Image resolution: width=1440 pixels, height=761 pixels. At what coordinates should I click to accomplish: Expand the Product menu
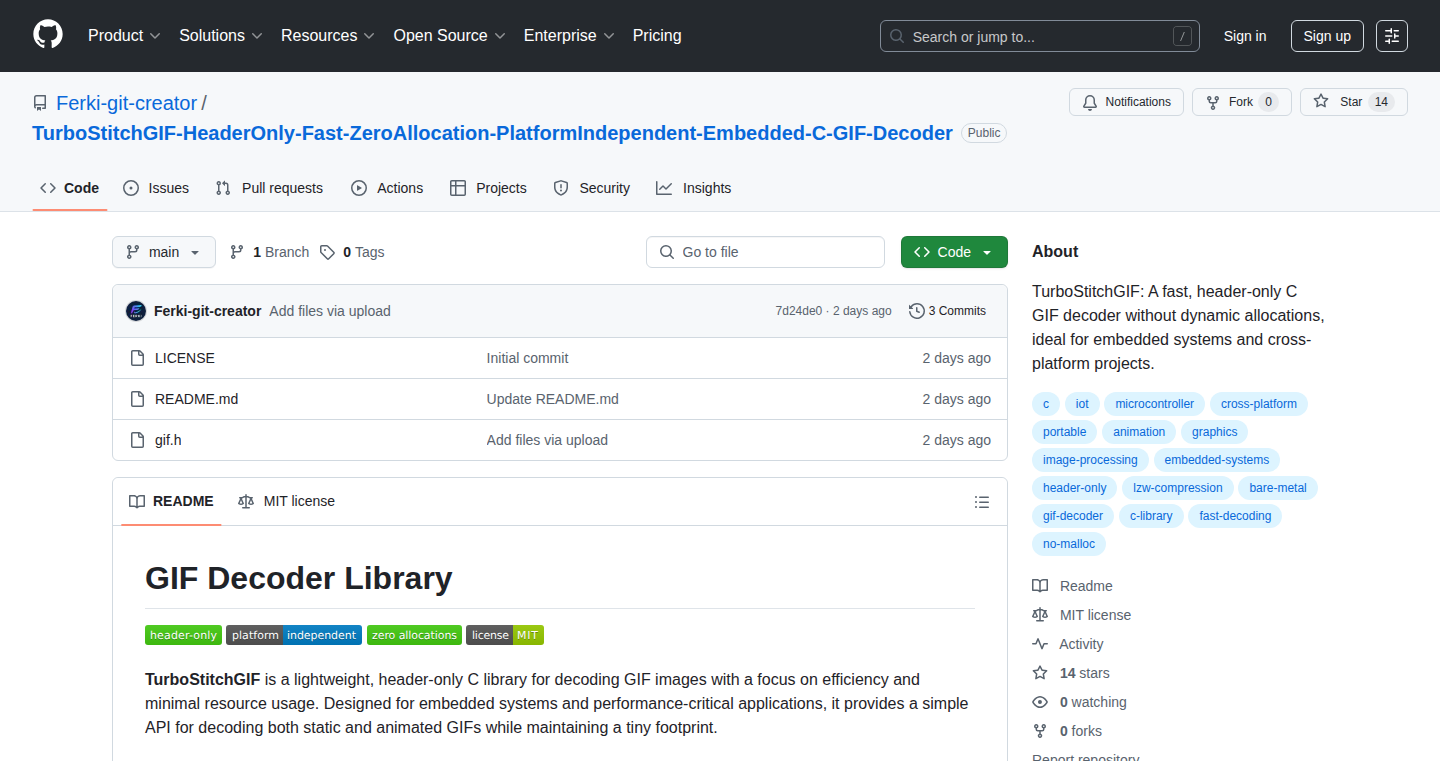coord(124,36)
